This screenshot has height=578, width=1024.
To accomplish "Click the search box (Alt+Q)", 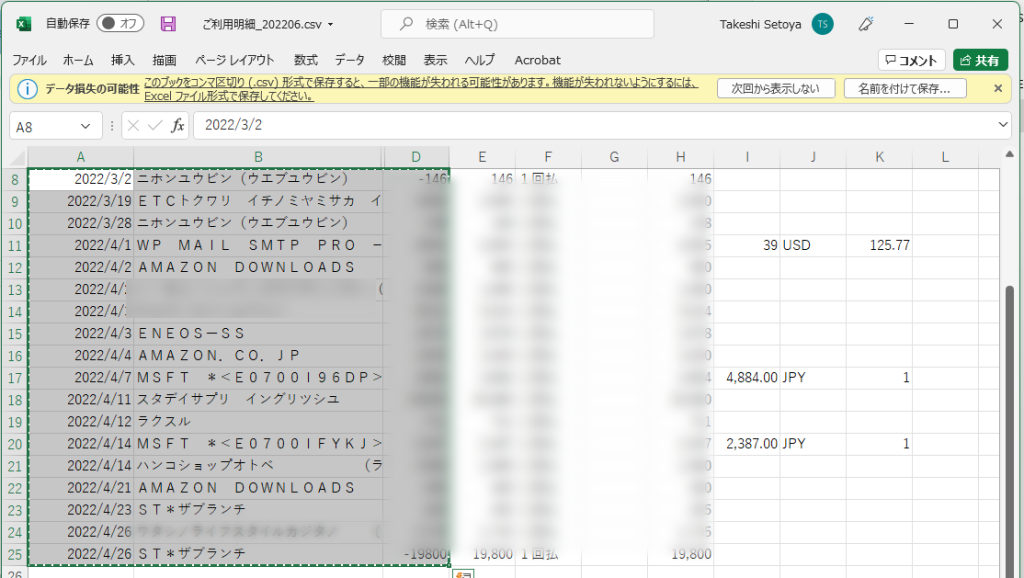I will pos(517,24).
